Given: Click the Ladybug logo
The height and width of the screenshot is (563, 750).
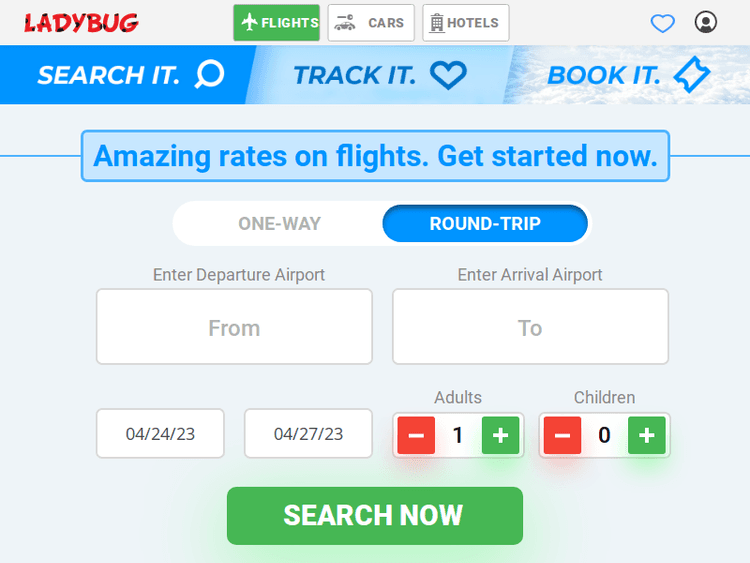Looking at the screenshot, I should (81, 22).
